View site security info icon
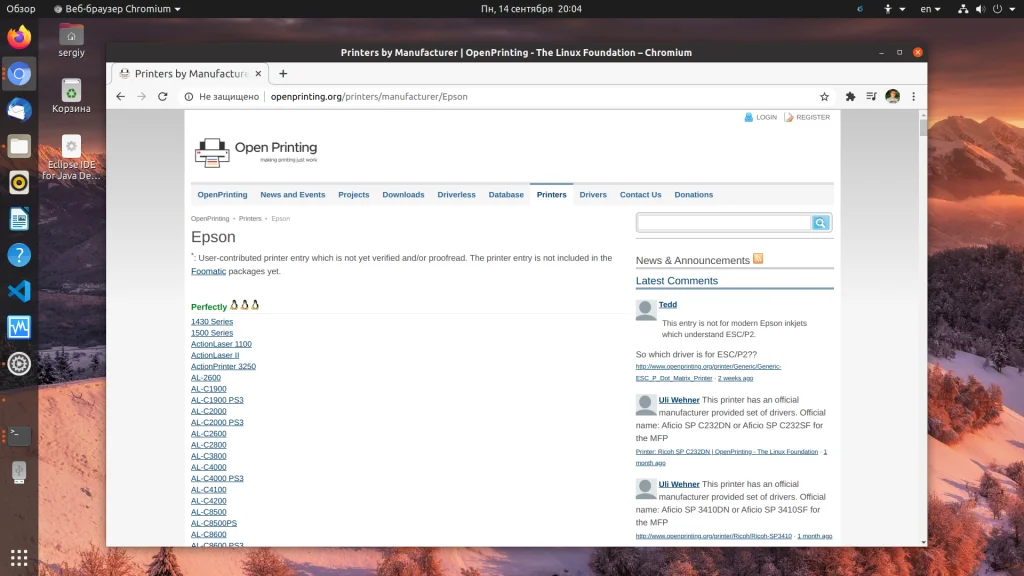 click(189, 97)
